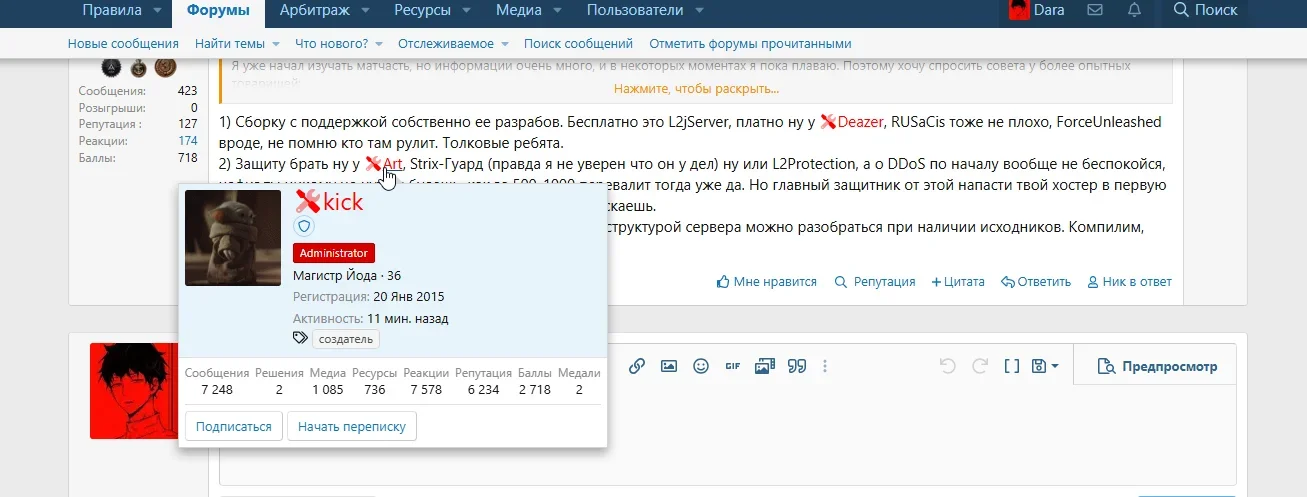
Task: Reply to the post with Ответить
Action: [x=1036, y=282]
